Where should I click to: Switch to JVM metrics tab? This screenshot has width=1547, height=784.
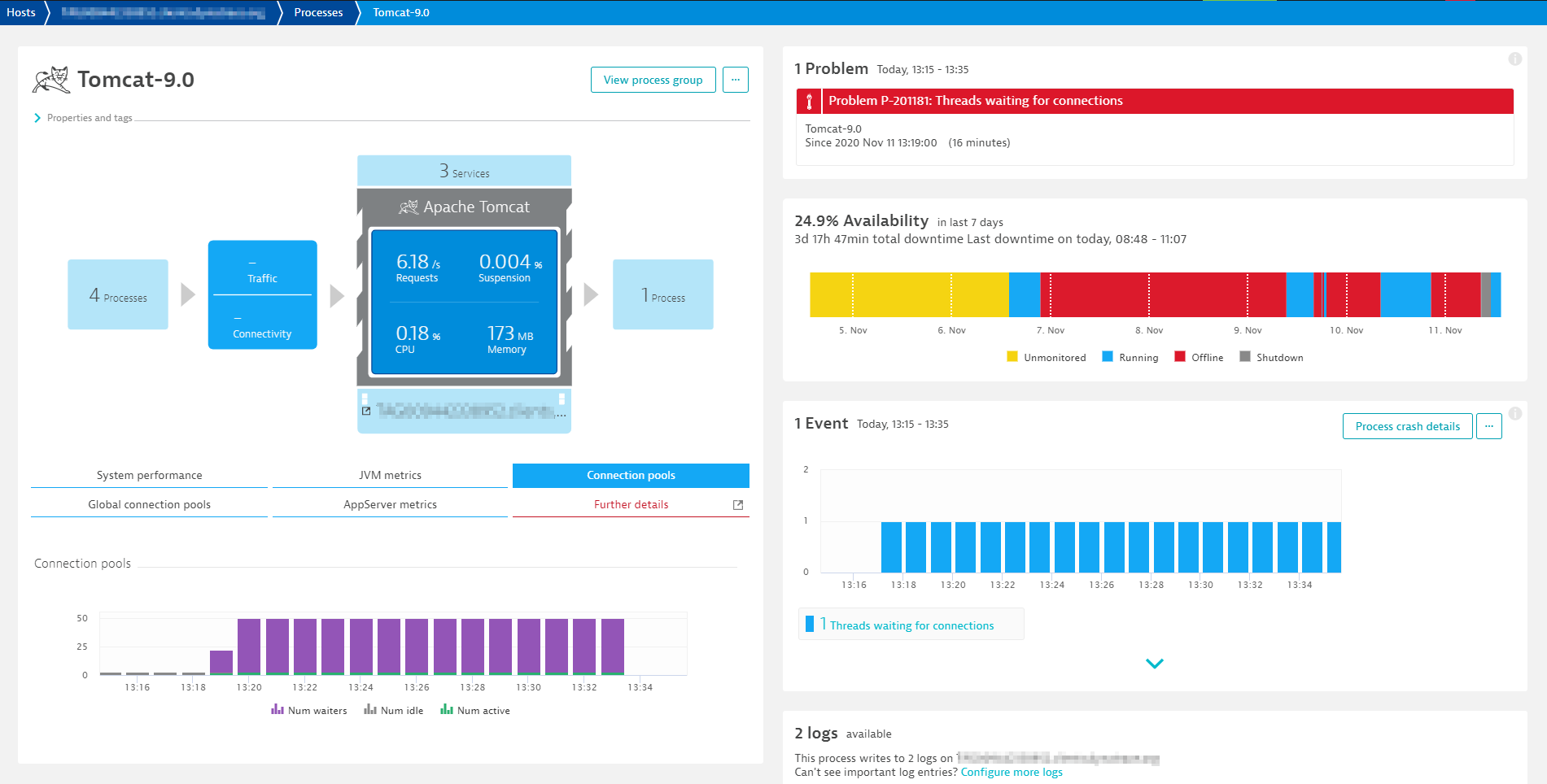(x=391, y=476)
